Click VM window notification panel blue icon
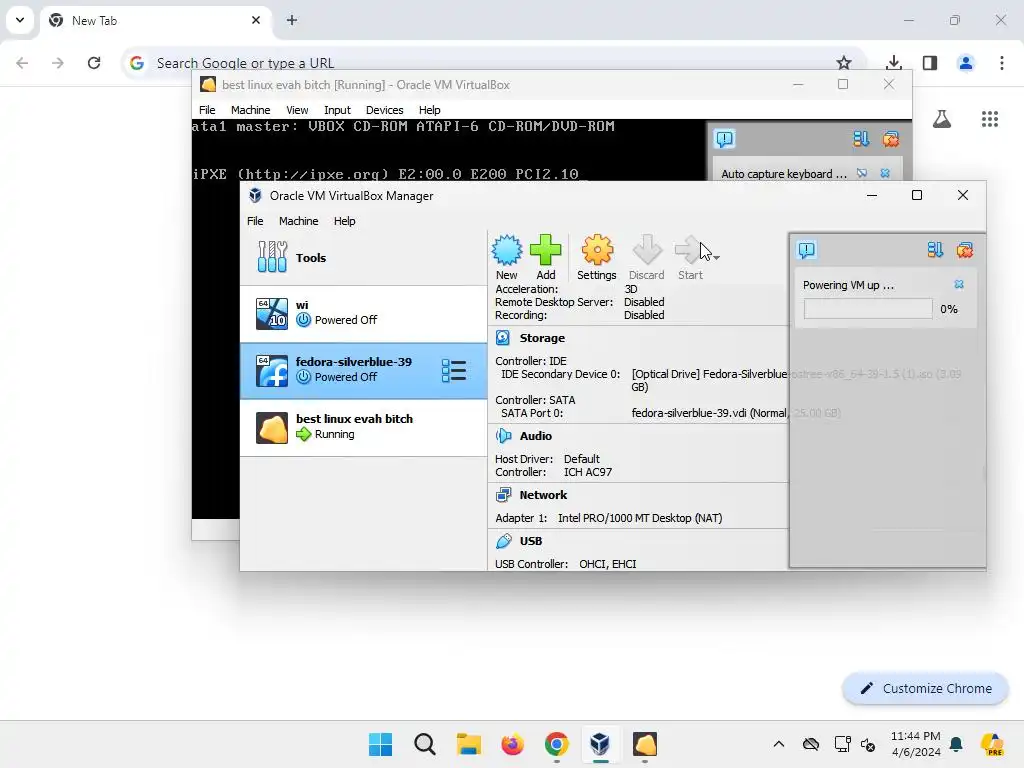Viewport: 1024px width, 768px height. point(861,139)
